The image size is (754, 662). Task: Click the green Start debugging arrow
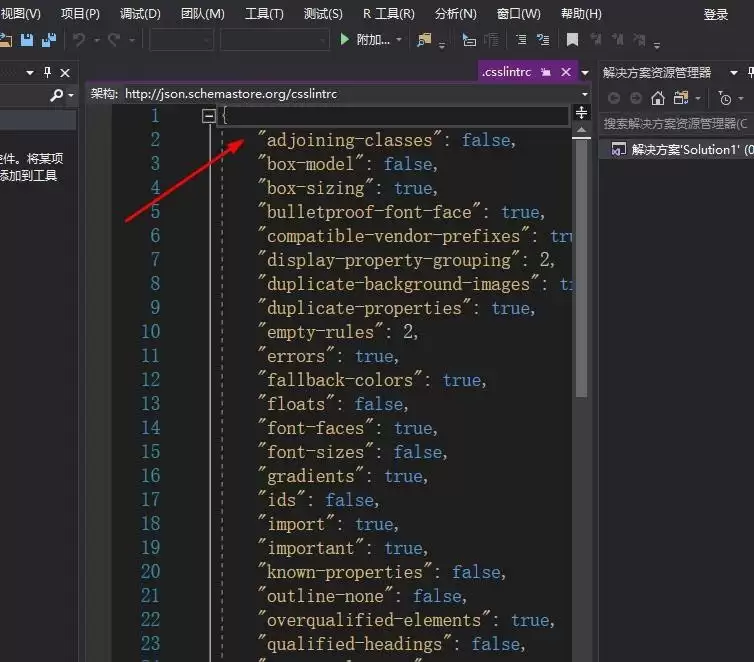click(x=345, y=40)
